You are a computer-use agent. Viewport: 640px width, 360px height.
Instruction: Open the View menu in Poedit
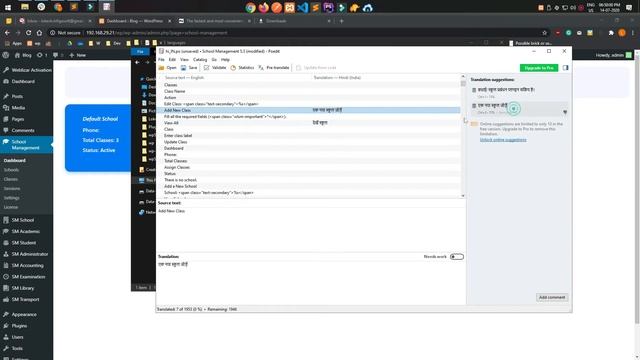[184, 60]
